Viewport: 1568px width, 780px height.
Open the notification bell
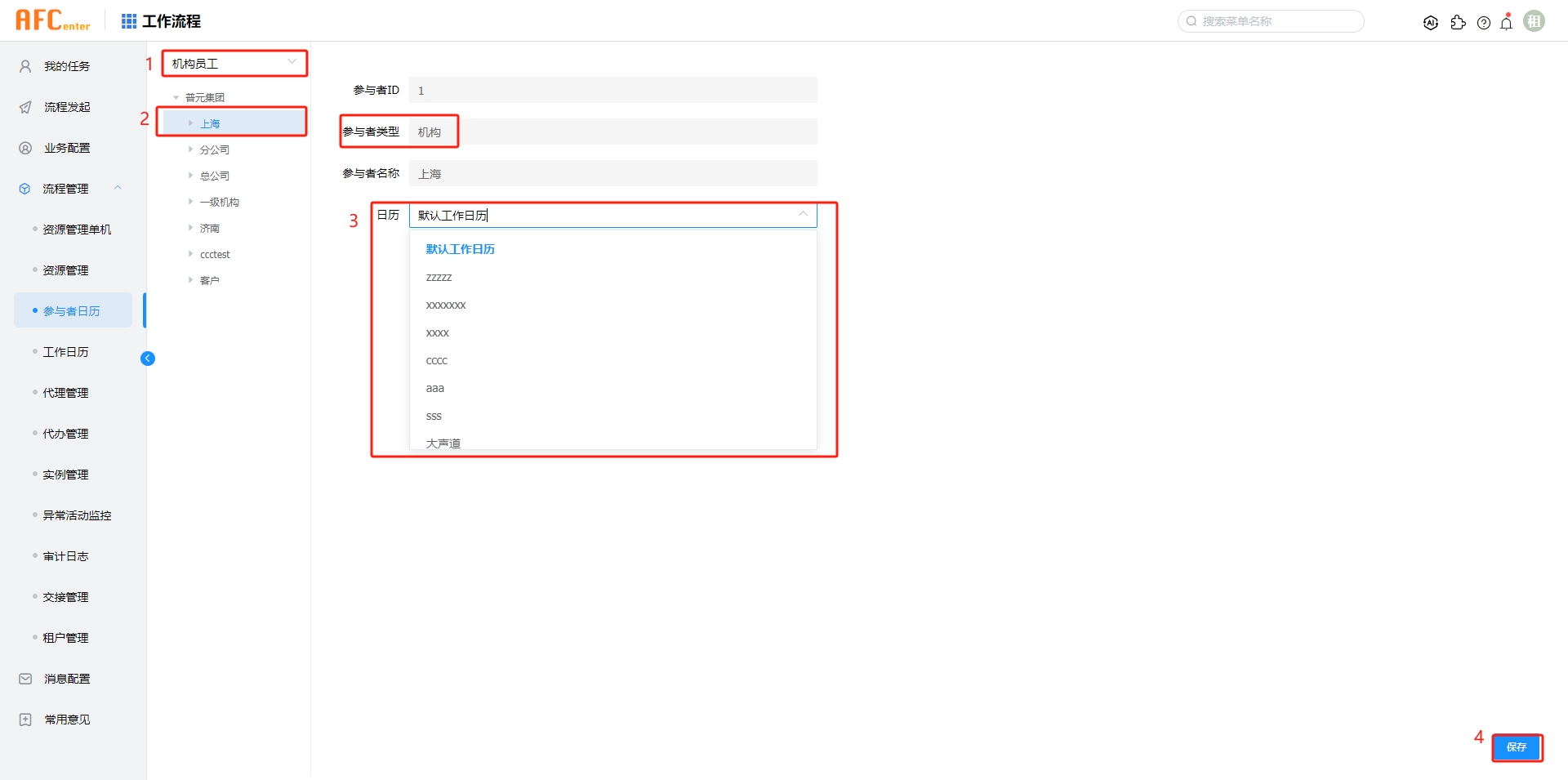[1507, 23]
